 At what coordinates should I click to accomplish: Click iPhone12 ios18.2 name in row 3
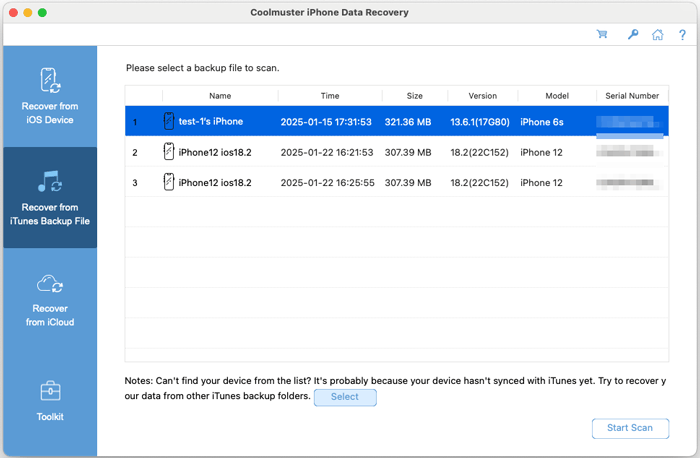point(215,183)
